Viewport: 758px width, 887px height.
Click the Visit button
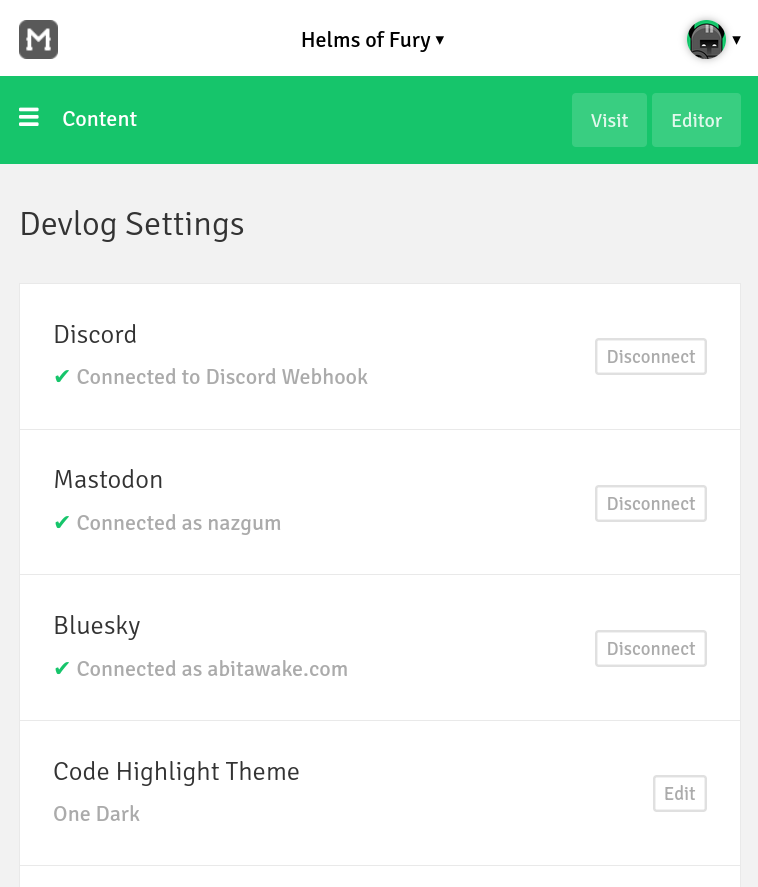609,120
